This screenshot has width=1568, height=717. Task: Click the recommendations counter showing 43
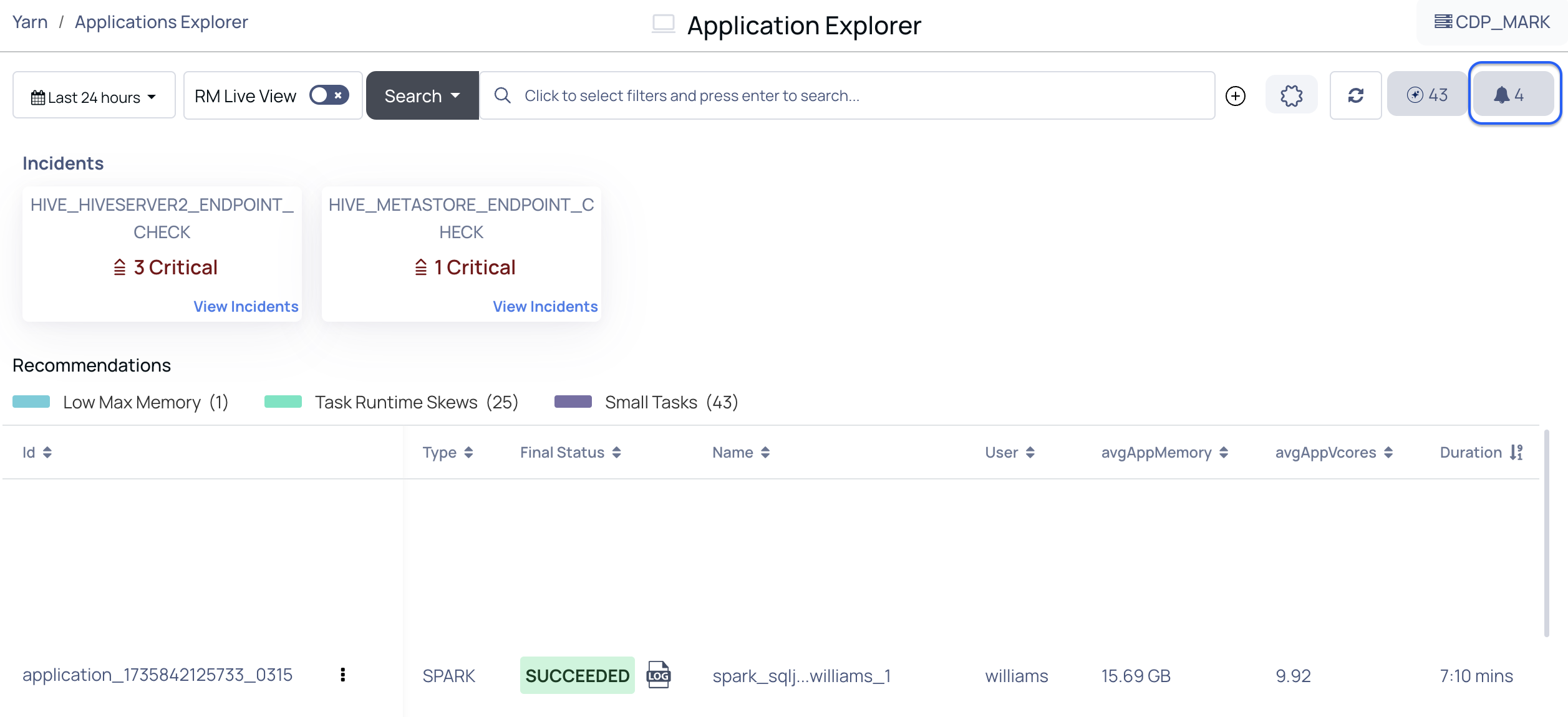coord(1427,95)
